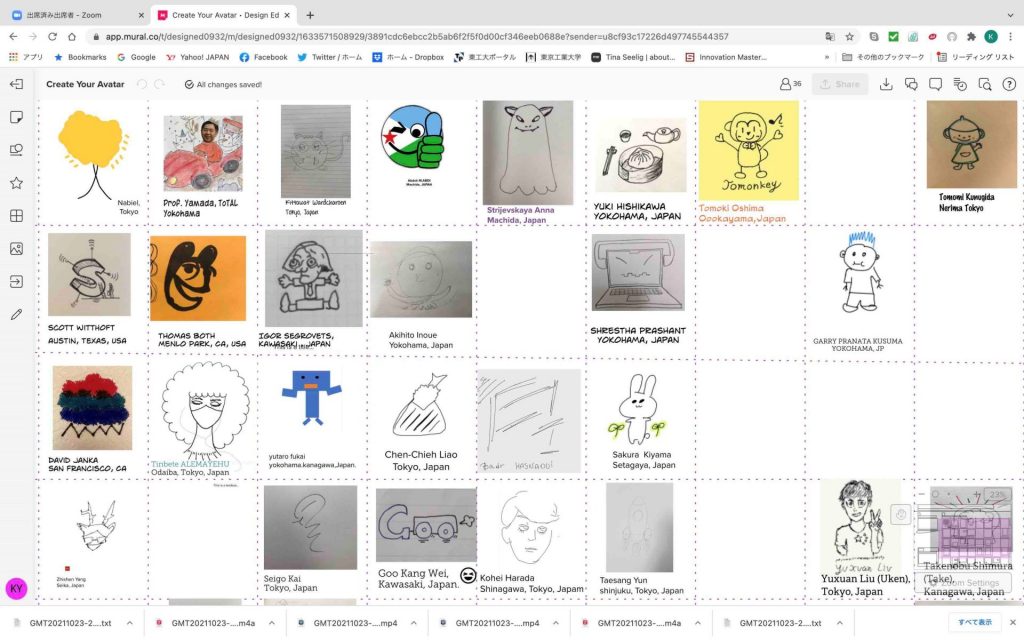Click the download mural icon

[x=886, y=84]
